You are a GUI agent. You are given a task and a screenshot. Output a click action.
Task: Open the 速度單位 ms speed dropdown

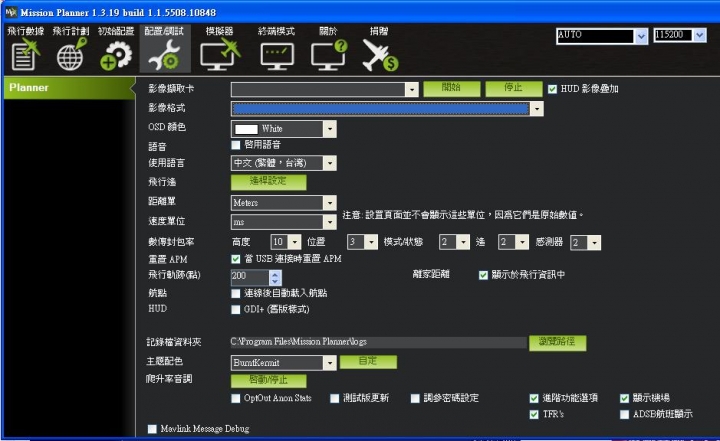tap(330, 222)
